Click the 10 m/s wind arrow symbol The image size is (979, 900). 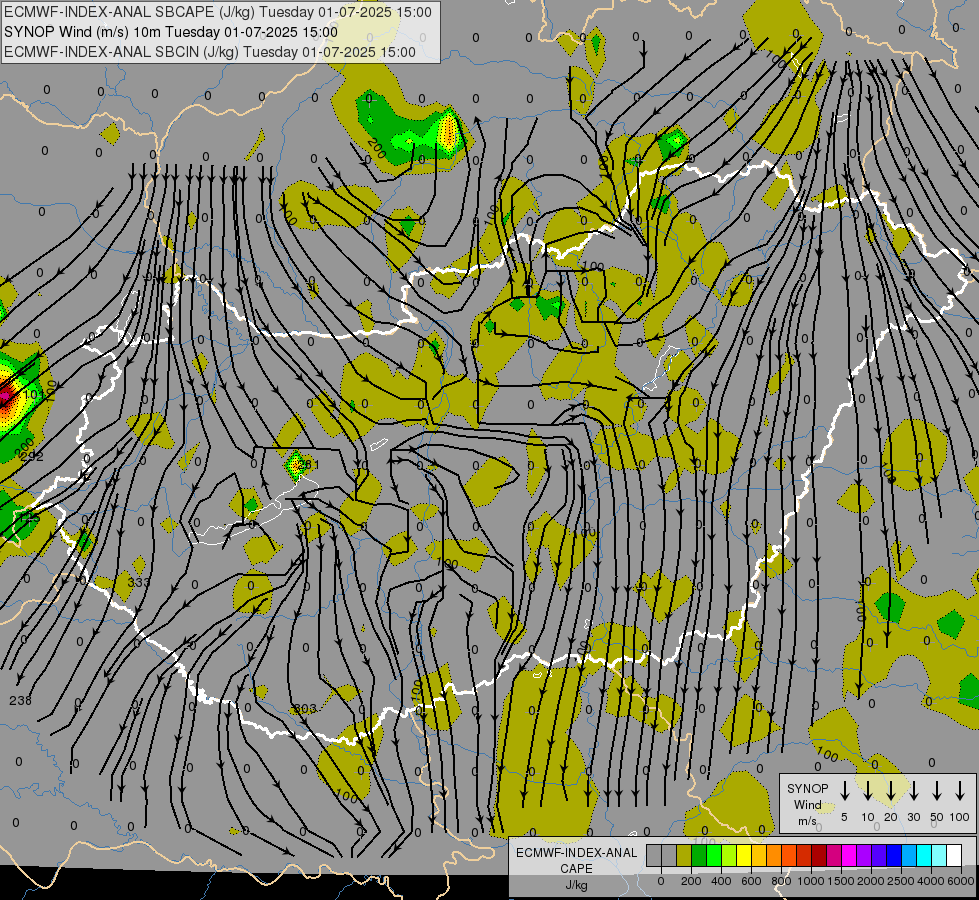tap(868, 791)
